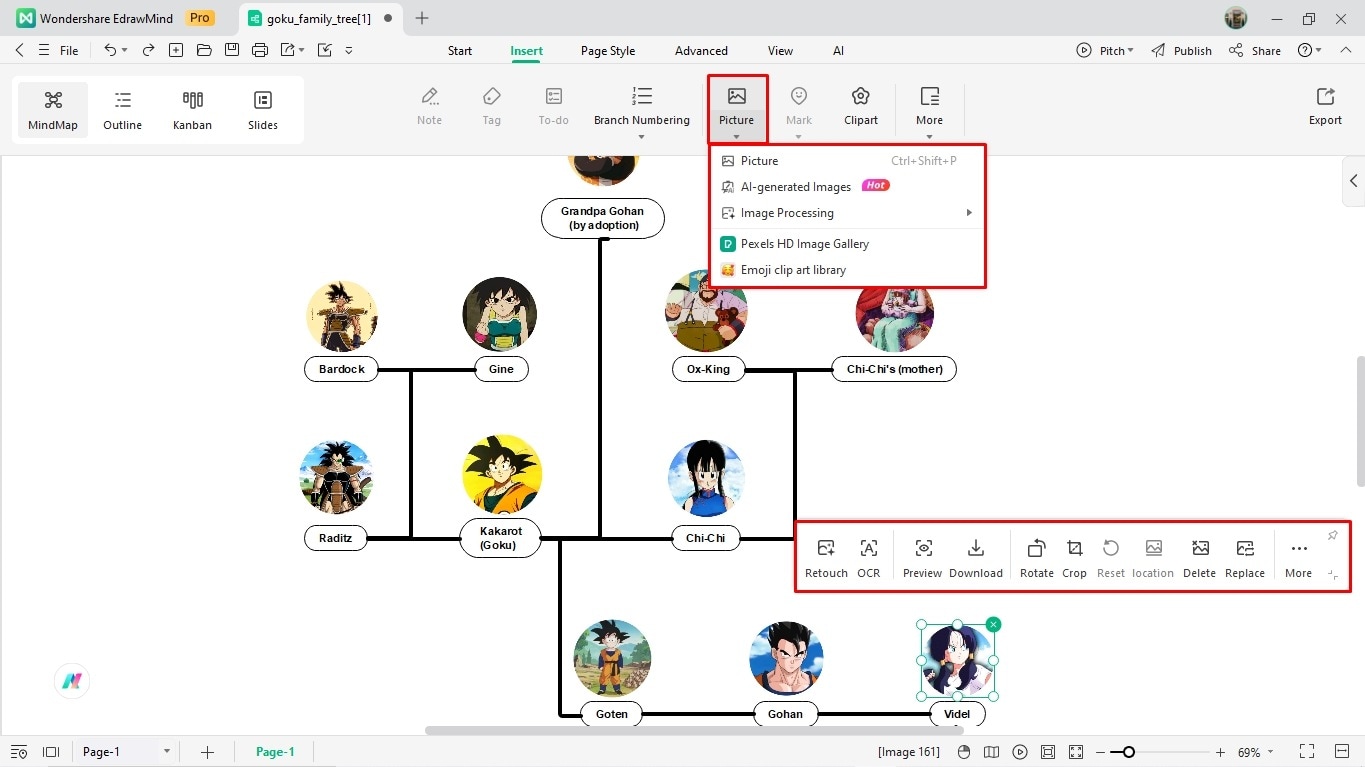Open the customize quick access toolbar chevron
The image size is (1365, 767).
click(349, 50)
